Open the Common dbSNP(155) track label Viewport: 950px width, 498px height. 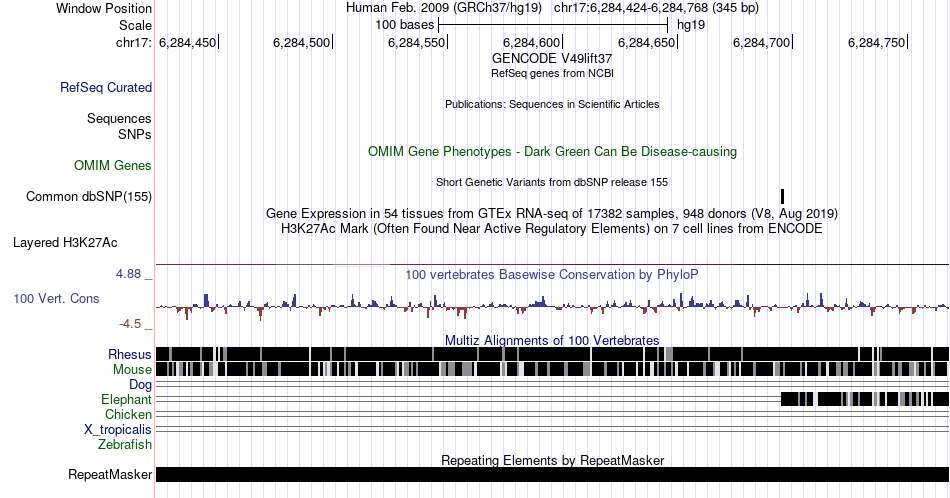click(x=88, y=196)
